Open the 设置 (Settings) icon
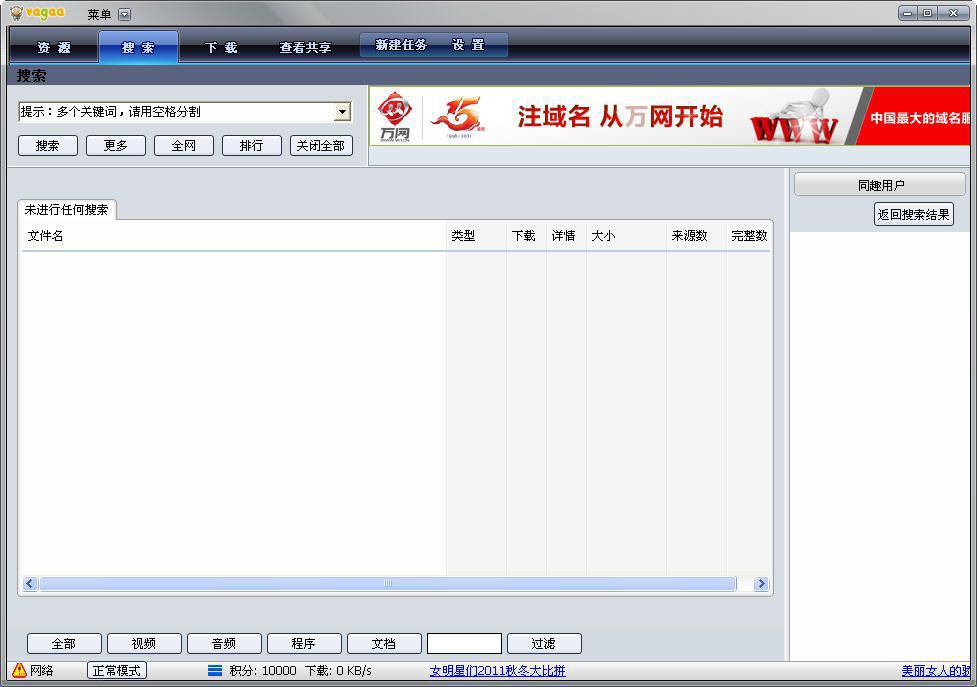 (x=470, y=44)
